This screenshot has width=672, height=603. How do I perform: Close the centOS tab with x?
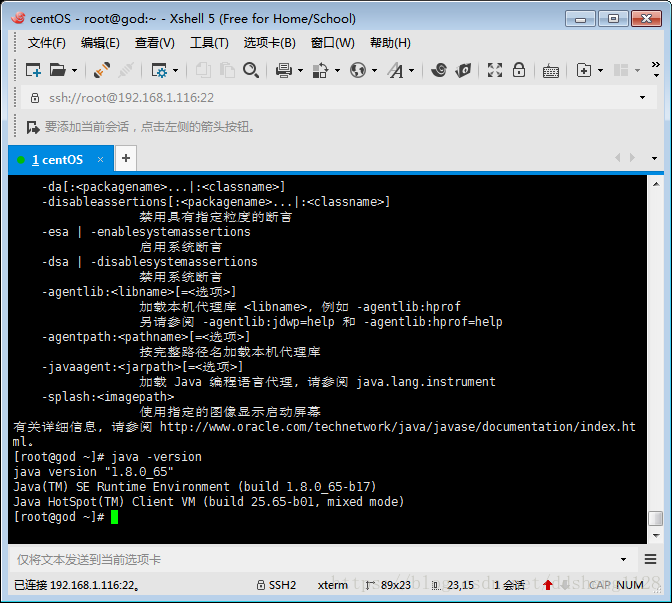(100, 160)
